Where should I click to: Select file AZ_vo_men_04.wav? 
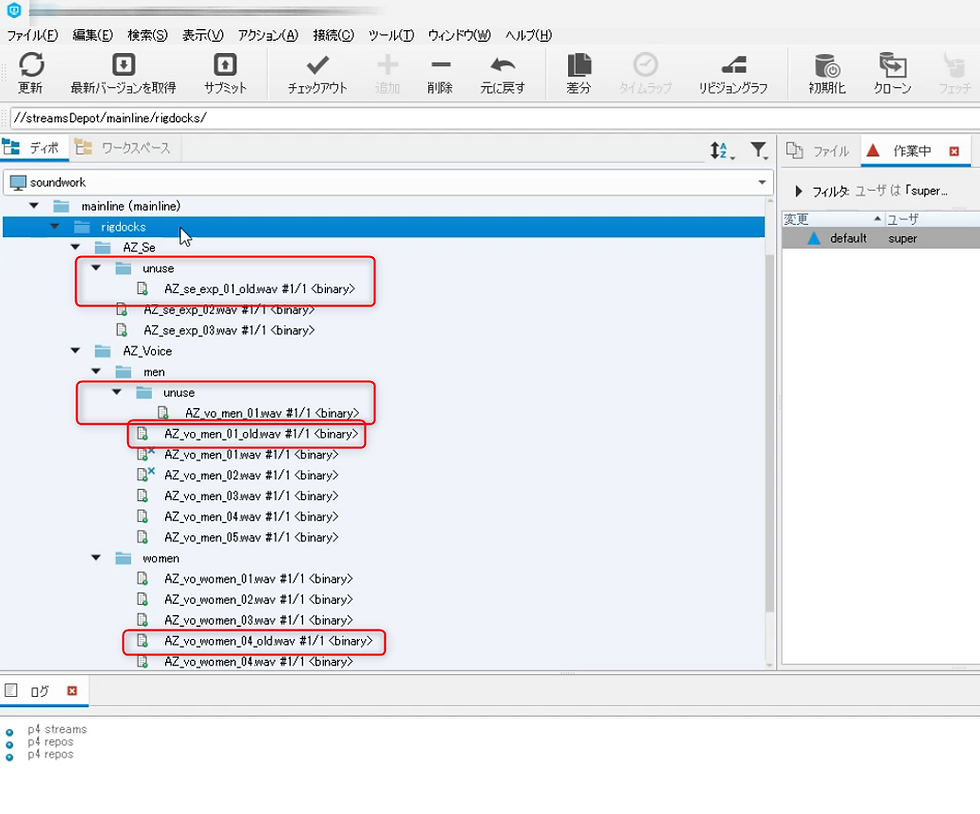[251, 516]
